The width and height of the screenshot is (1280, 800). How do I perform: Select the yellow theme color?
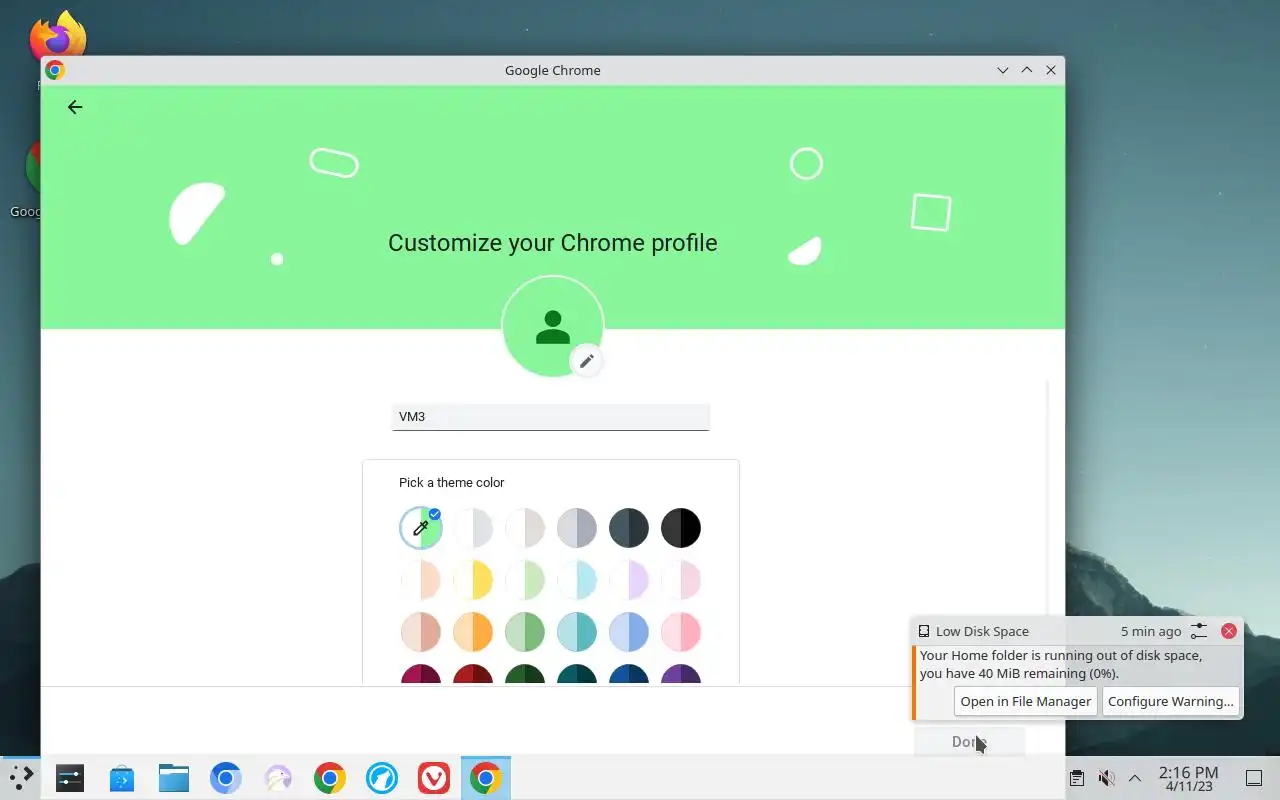(x=473, y=580)
